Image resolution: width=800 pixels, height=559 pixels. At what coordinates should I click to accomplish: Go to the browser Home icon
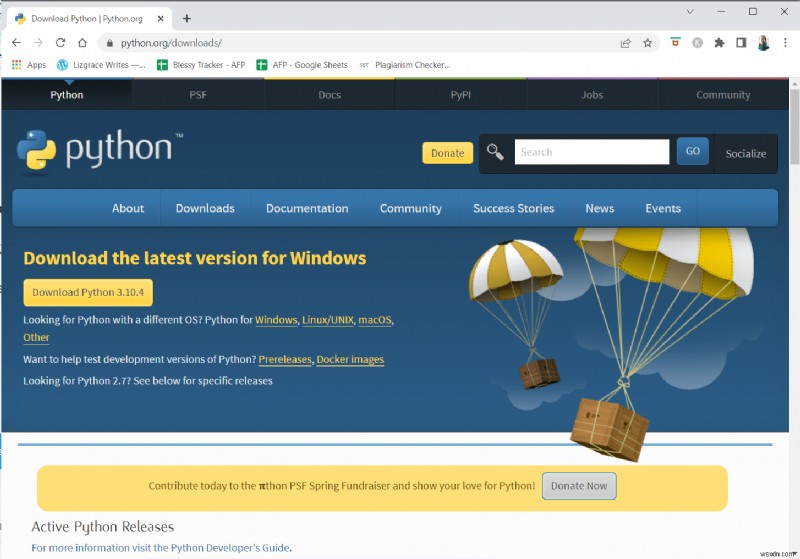(82, 43)
